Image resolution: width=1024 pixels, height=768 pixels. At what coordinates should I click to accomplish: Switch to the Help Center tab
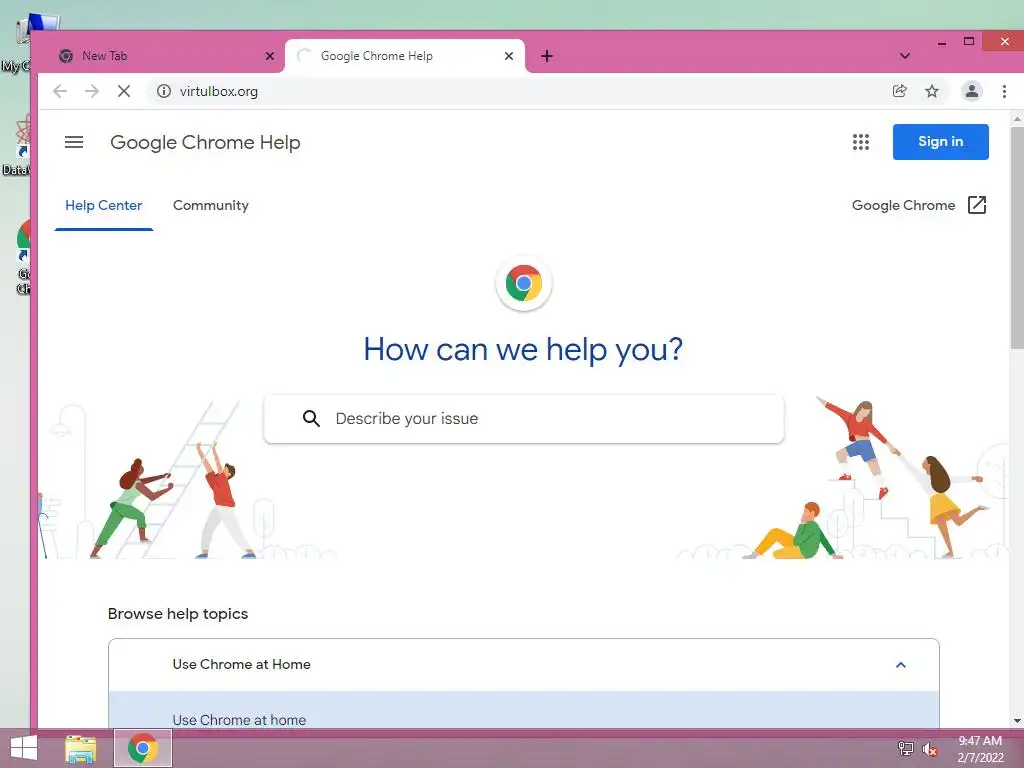tap(104, 206)
